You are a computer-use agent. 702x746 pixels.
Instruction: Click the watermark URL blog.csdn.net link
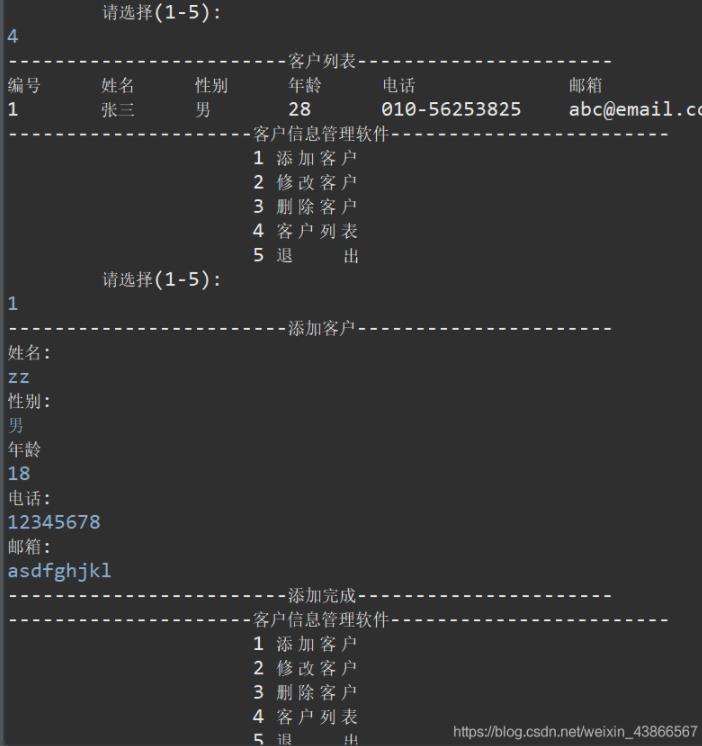575,731
